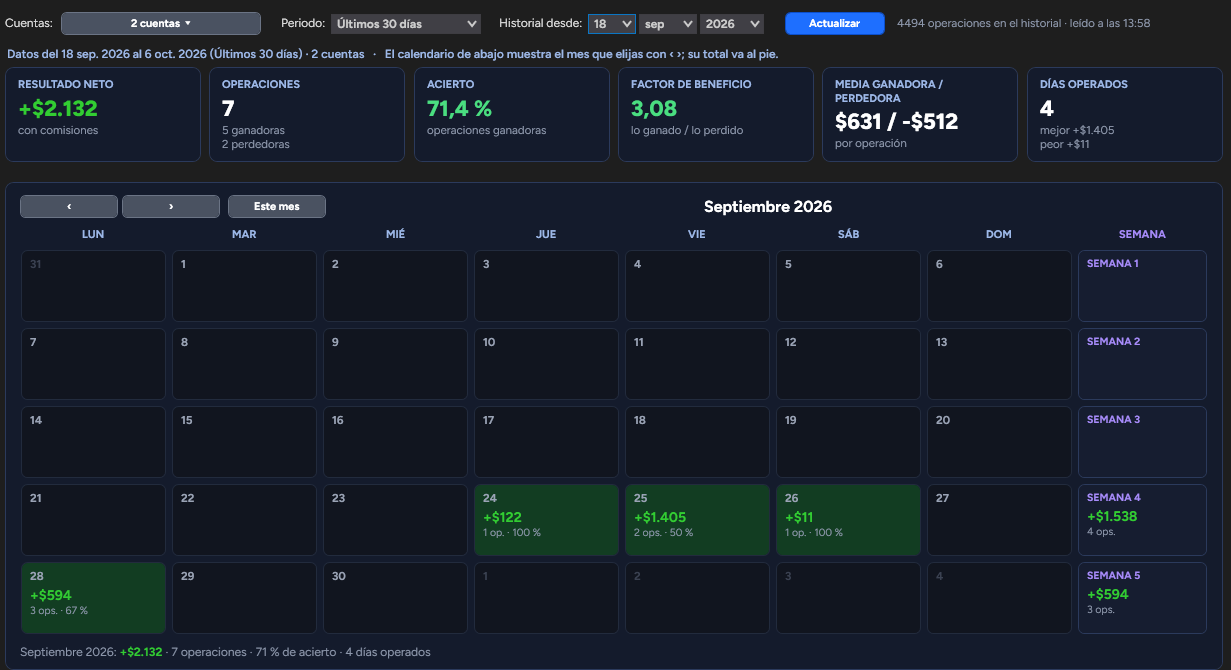
Task: Click the "Septiembre 2026" calendar title
Action: click(x=768, y=207)
